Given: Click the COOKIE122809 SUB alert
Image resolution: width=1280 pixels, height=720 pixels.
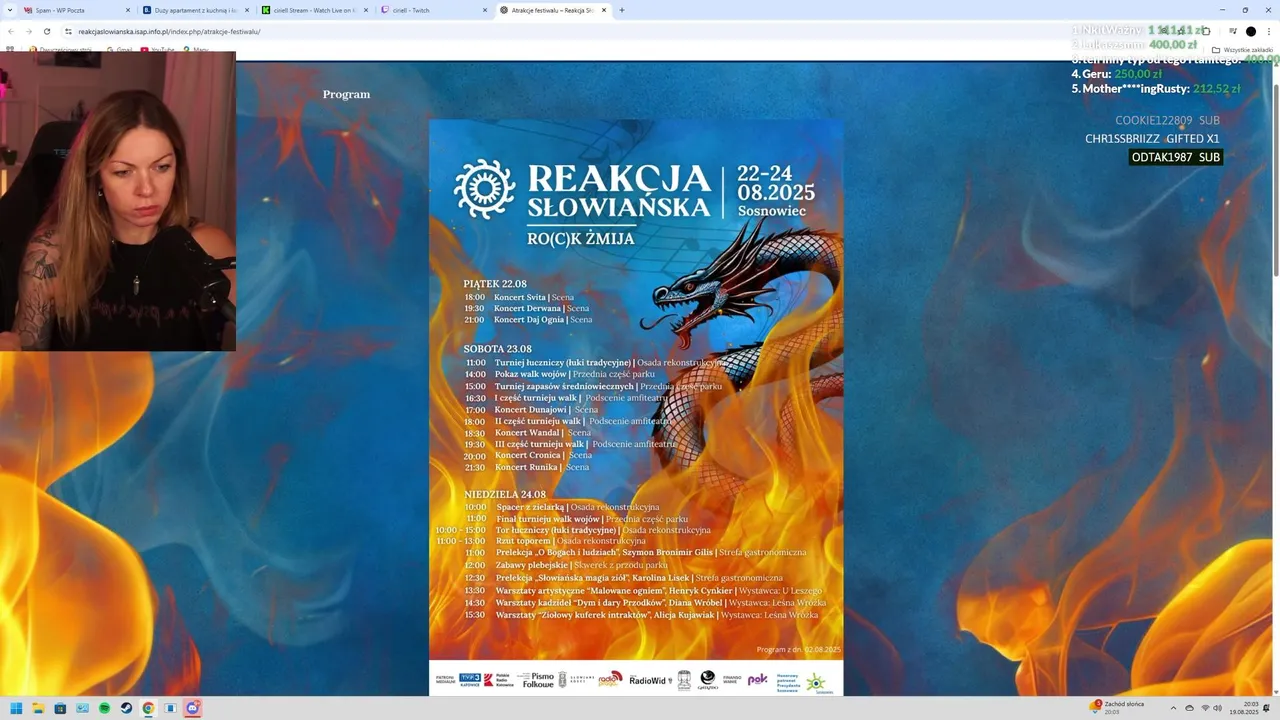Looking at the screenshot, I should 1167,121.
